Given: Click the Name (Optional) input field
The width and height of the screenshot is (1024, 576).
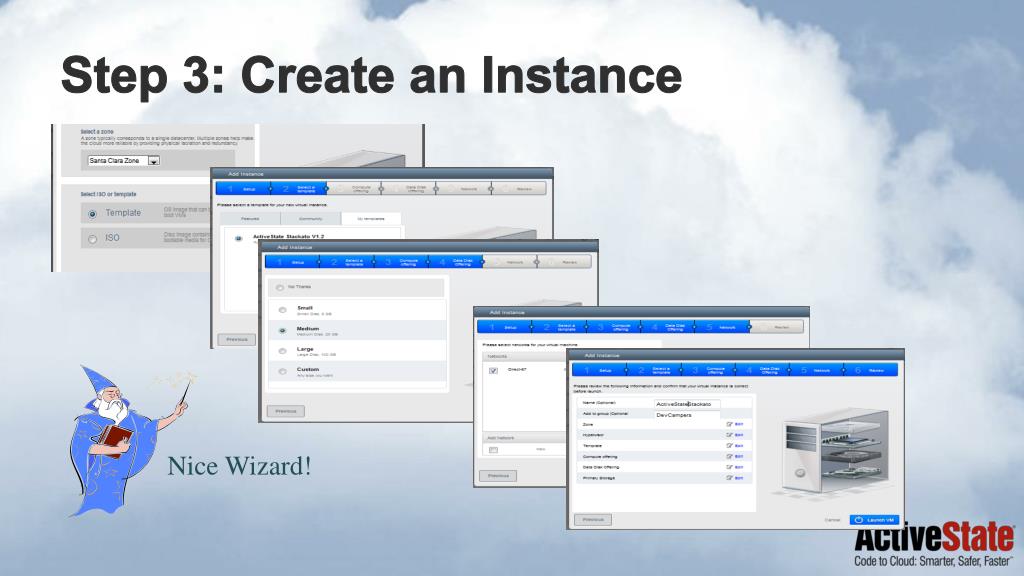Looking at the screenshot, I should pos(687,404).
